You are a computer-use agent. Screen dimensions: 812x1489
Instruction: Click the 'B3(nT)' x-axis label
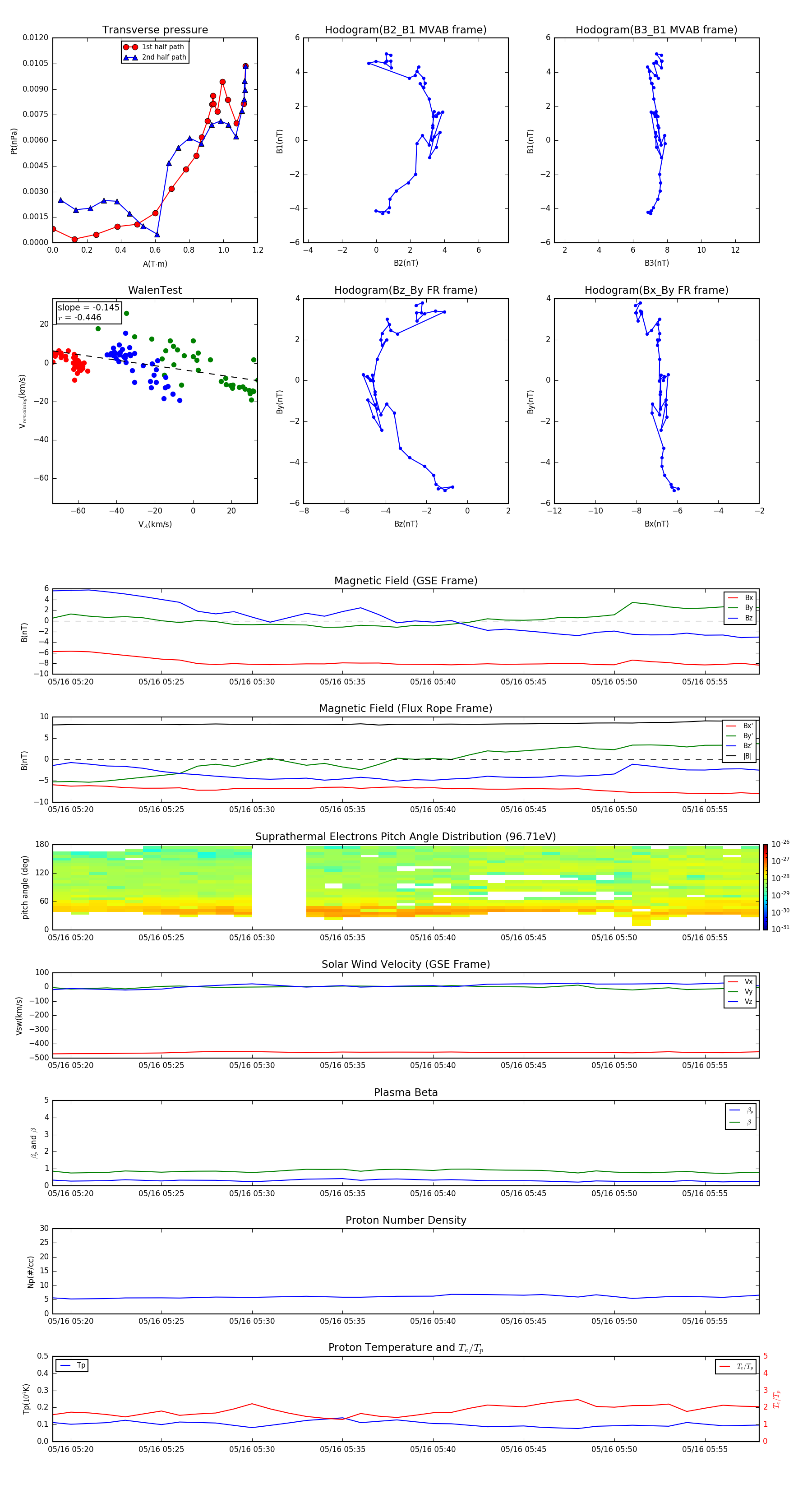(656, 264)
